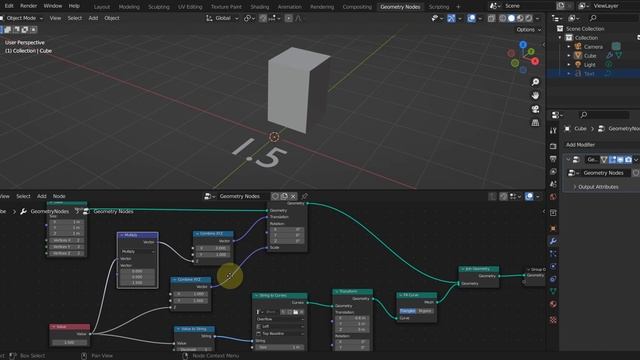Open the Render properties tab icon
Image resolution: width=640 pixels, height=360 pixels.
(x=553, y=146)
